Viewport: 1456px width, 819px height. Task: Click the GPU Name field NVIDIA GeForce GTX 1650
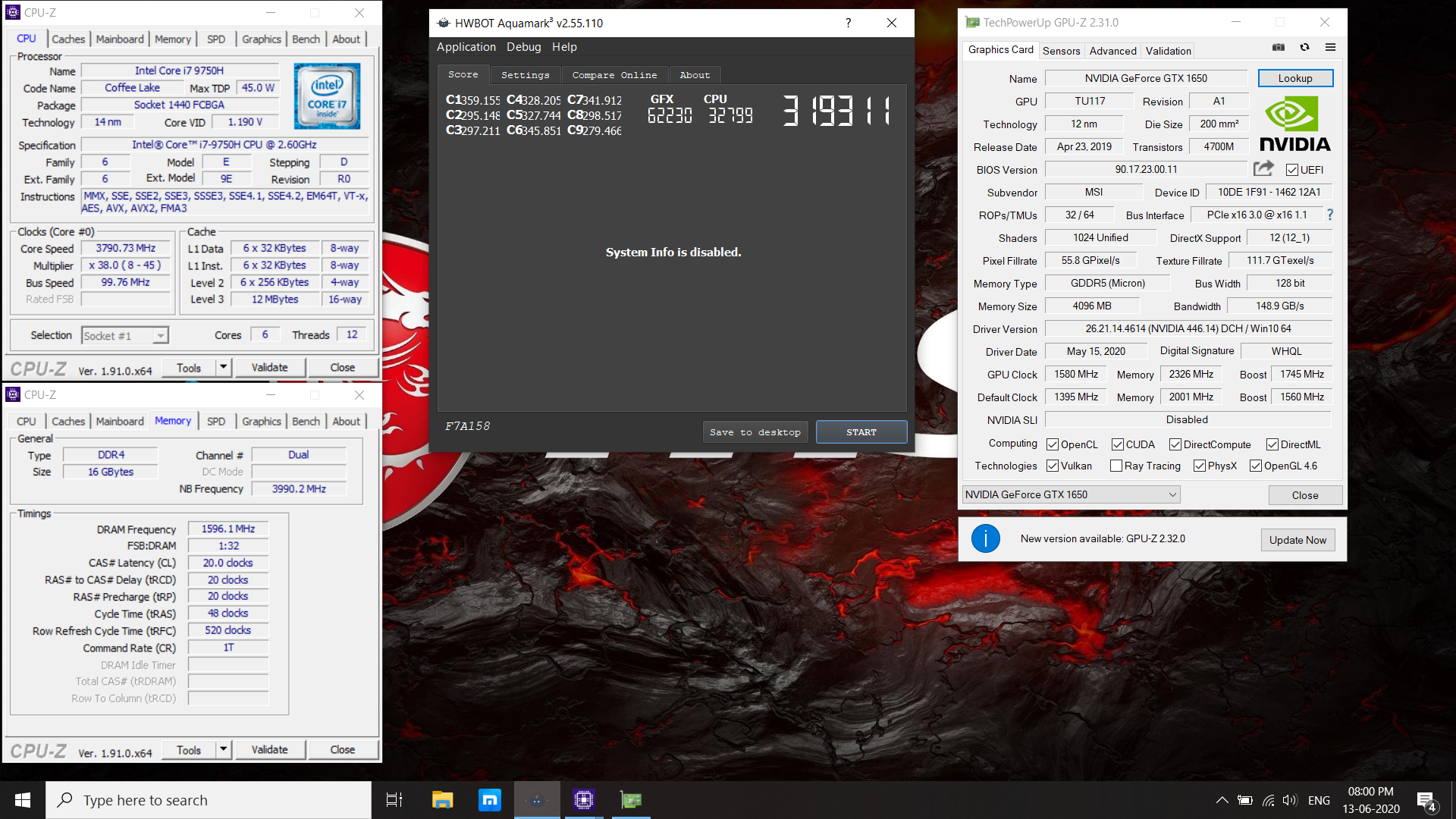click(1146, 78)
